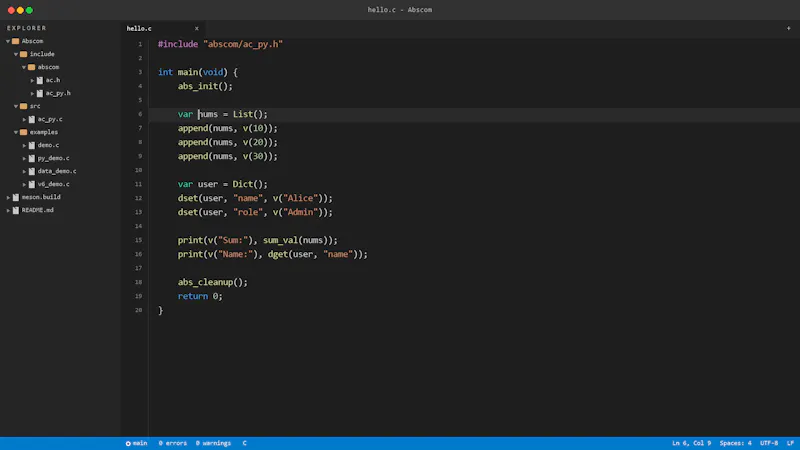Show the 0 errors status
Screen dimensions: 800x450
coord(172,443)
